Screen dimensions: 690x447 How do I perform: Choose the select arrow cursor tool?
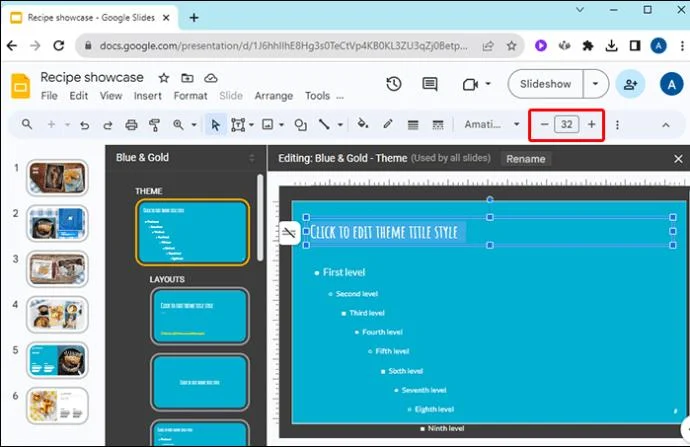click(215, 125)
